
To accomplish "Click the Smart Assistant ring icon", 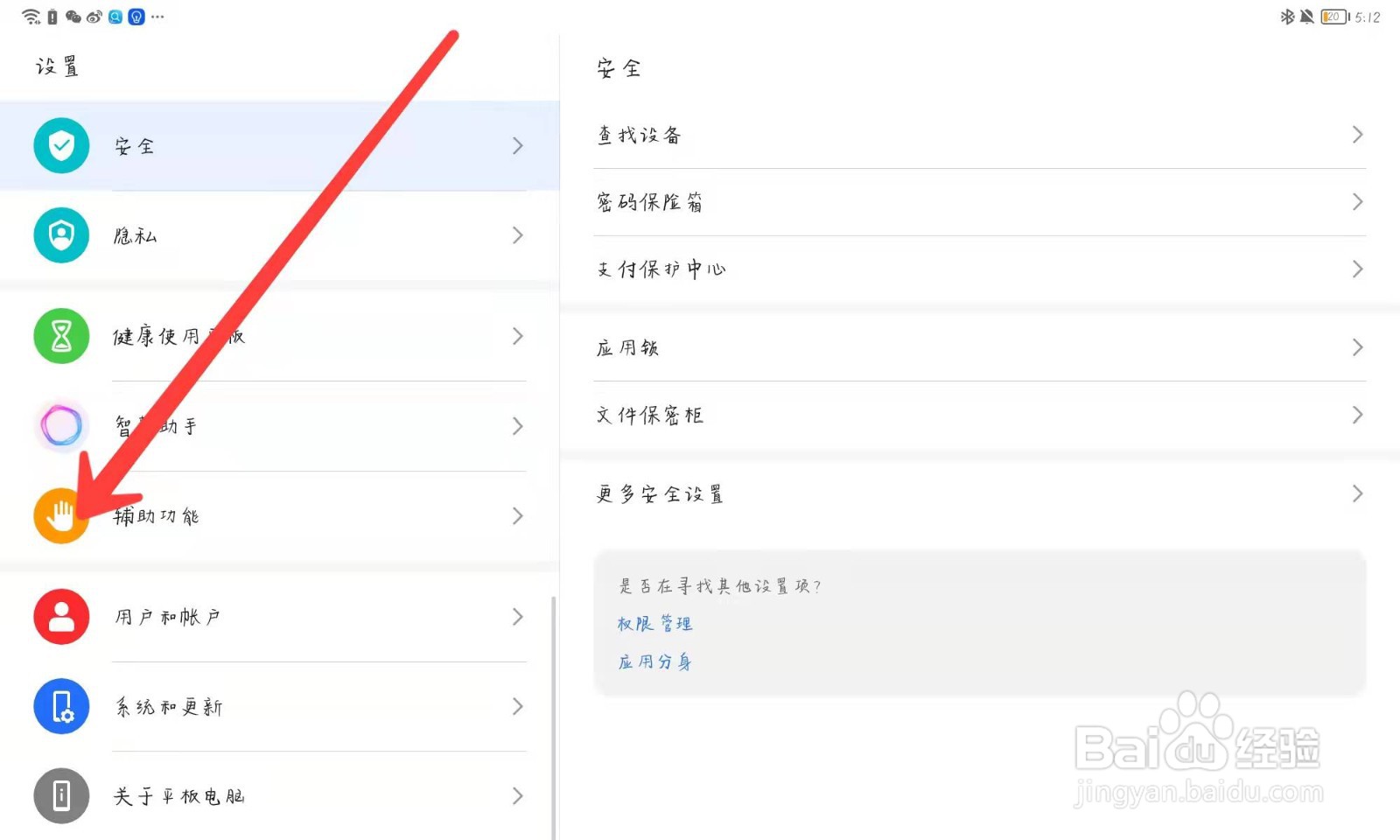I will [x=61, y=426].
